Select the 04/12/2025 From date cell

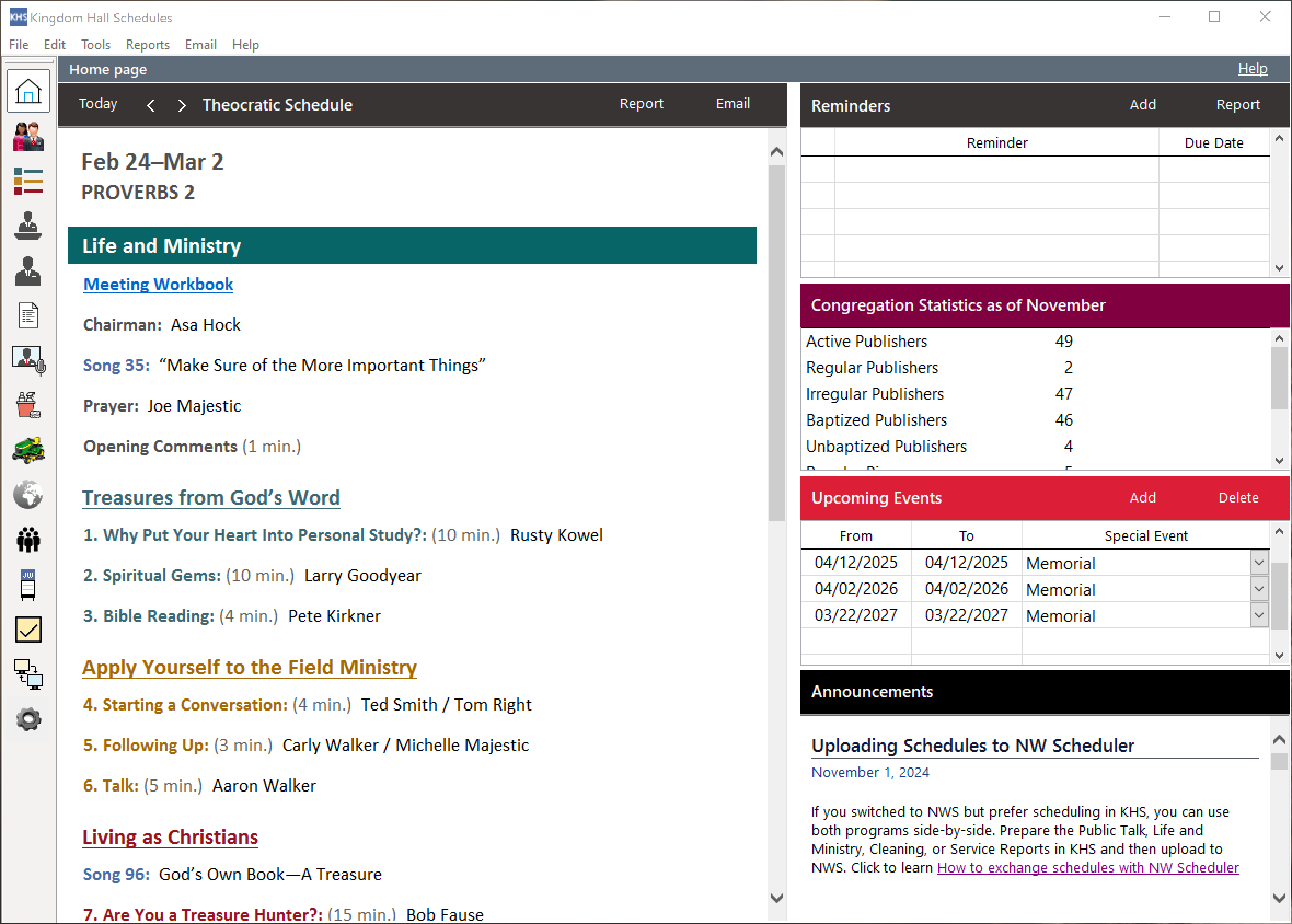[x=856, y=563]
